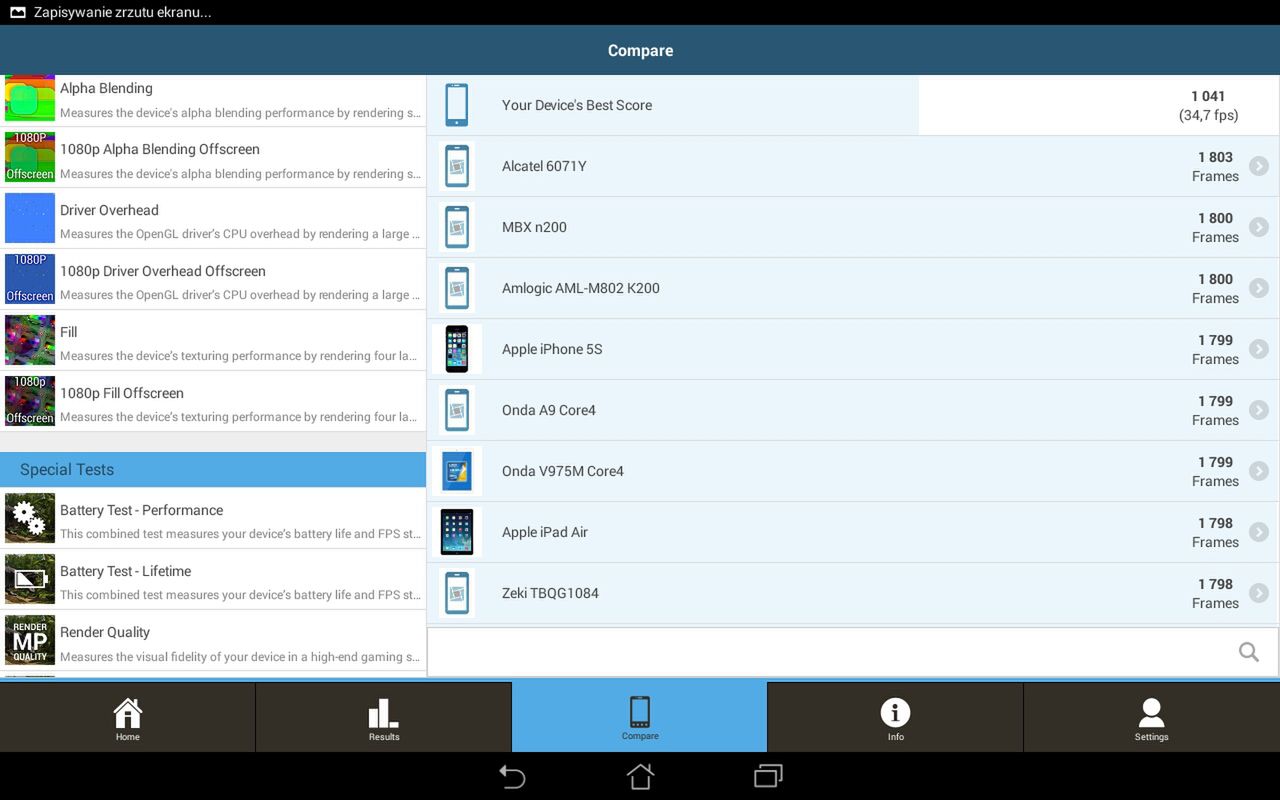
Task: Tap the Apple iPad Air name
Action: pyautogui.click(x=545, y=532)
